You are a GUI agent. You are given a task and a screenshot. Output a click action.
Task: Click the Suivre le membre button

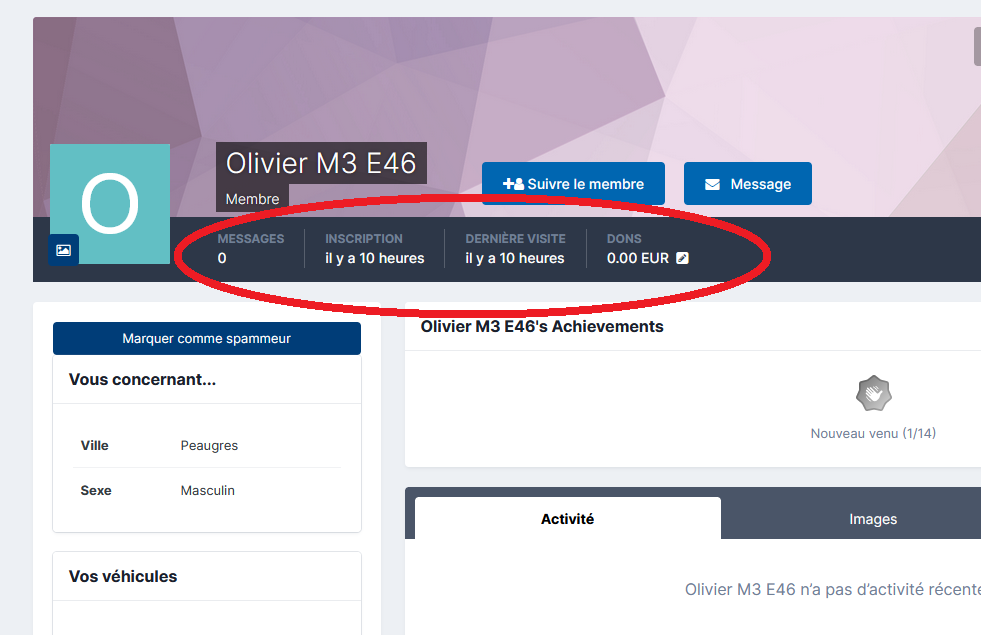(x=573, y=183)
